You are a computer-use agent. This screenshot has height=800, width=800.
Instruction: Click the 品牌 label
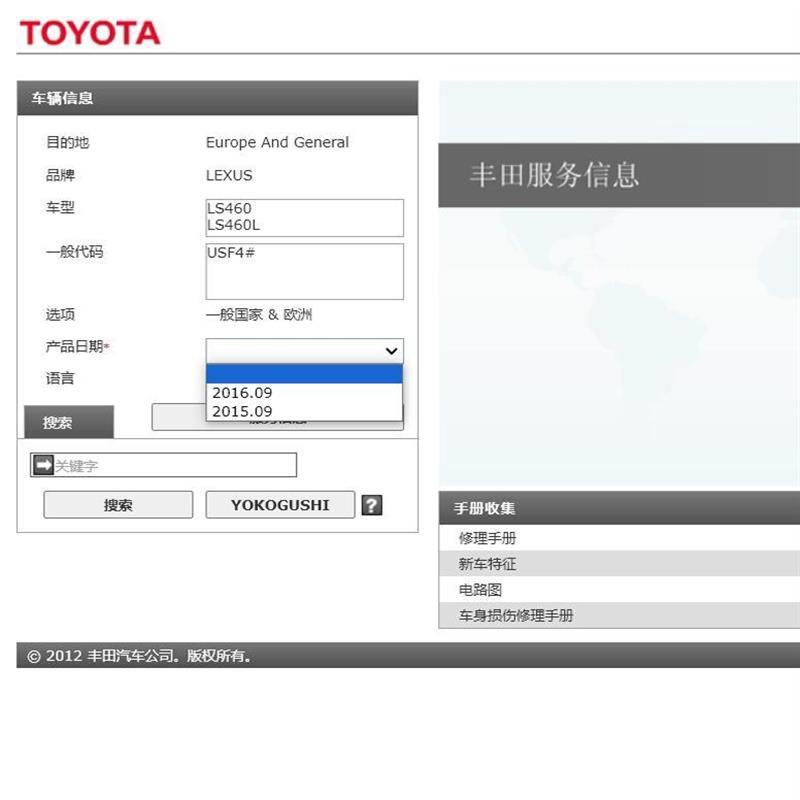point(60,176)
